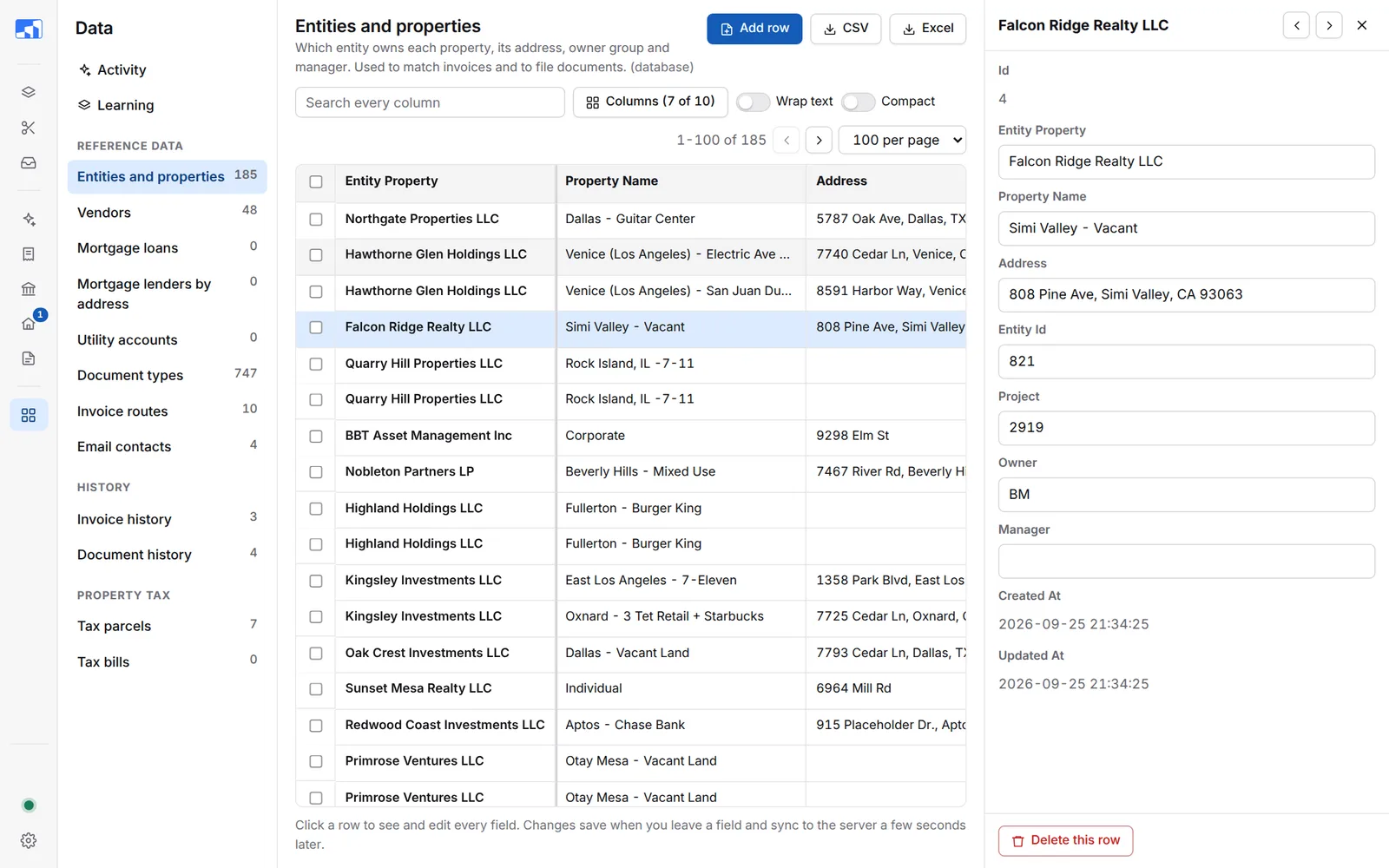Click the app logo at the top left
Image resolution: width=1389 pixels, height=868 pixels.
pyautogui.click(x=29, y=30)
